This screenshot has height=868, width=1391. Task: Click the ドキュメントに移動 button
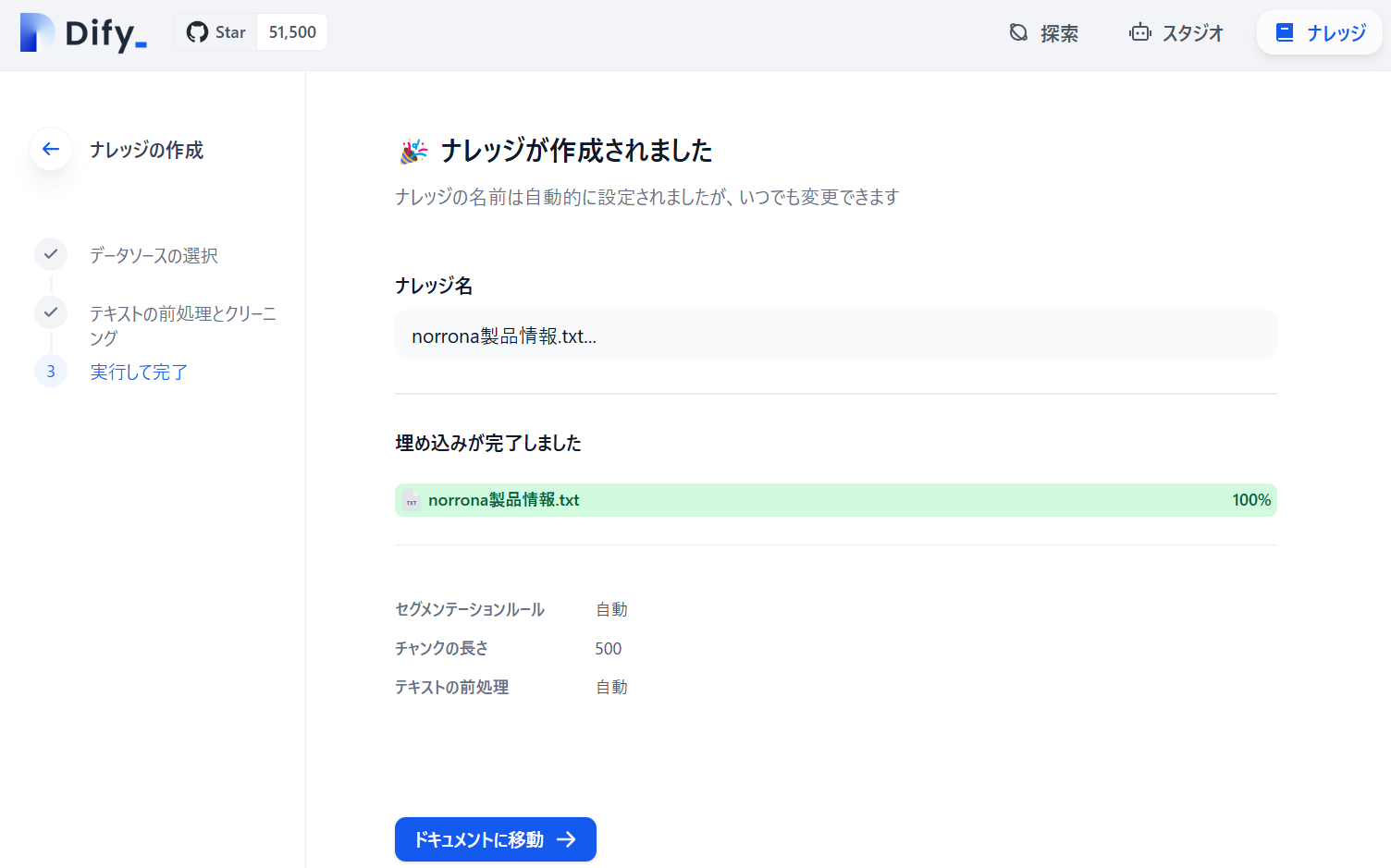[496, 839]
